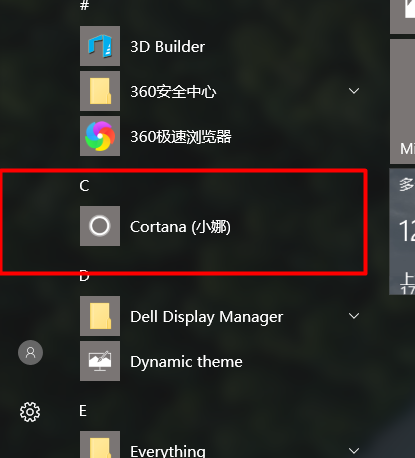The image size is (415, 458).
Task: Click the C letter group header
Action: 84,186
